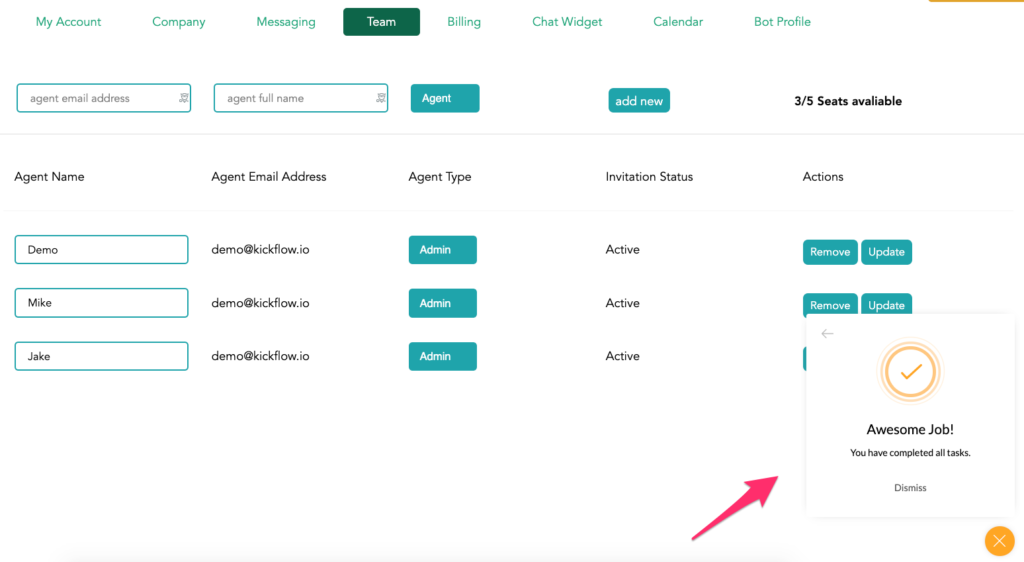The width and height of the screenshot is (1024, 562).
Task: Click 'You have completed all tasks.' text
Action: point(910,452)
